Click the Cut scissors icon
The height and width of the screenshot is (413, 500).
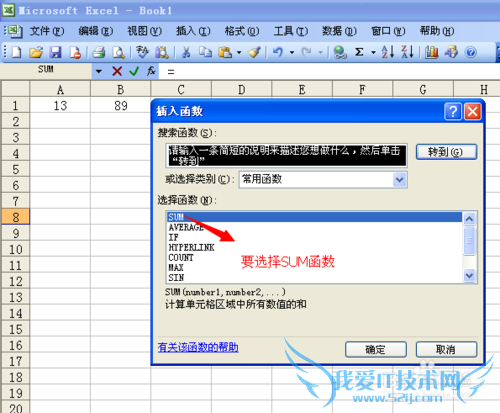coord(186,52)
